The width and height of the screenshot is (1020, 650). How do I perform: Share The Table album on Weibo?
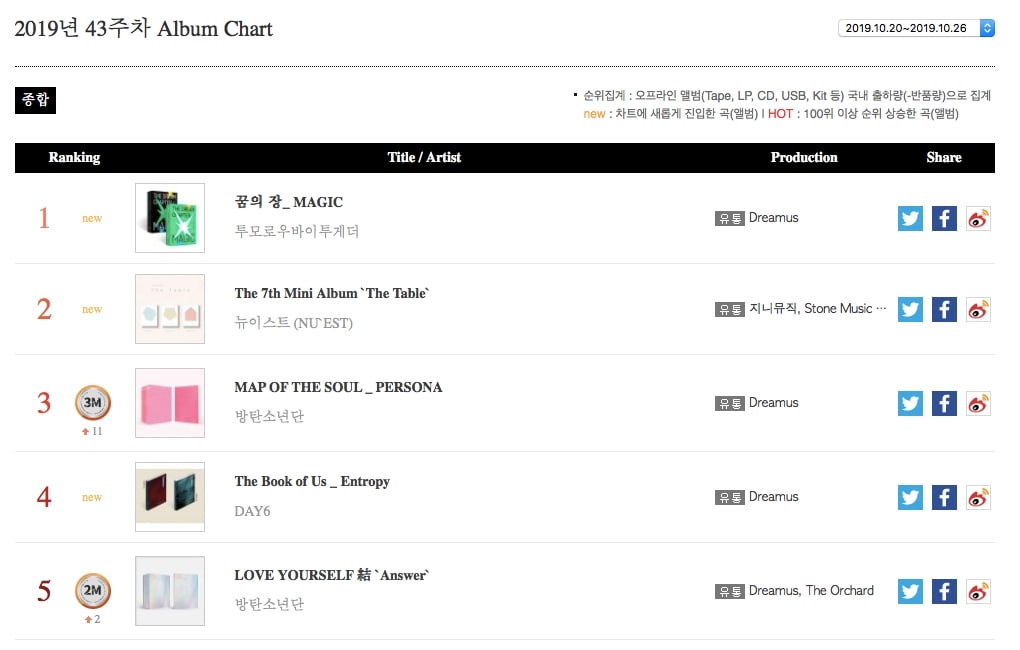pyautogui.click(x=978, y=309)
